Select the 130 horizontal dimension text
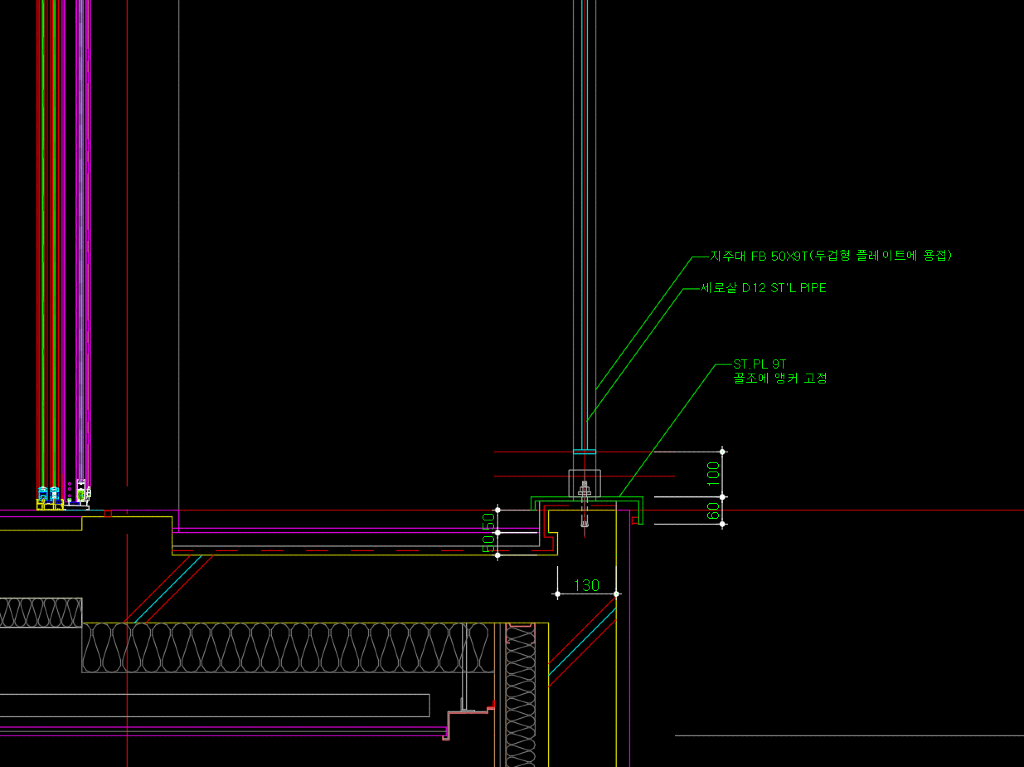 click(x=586, y=585)
